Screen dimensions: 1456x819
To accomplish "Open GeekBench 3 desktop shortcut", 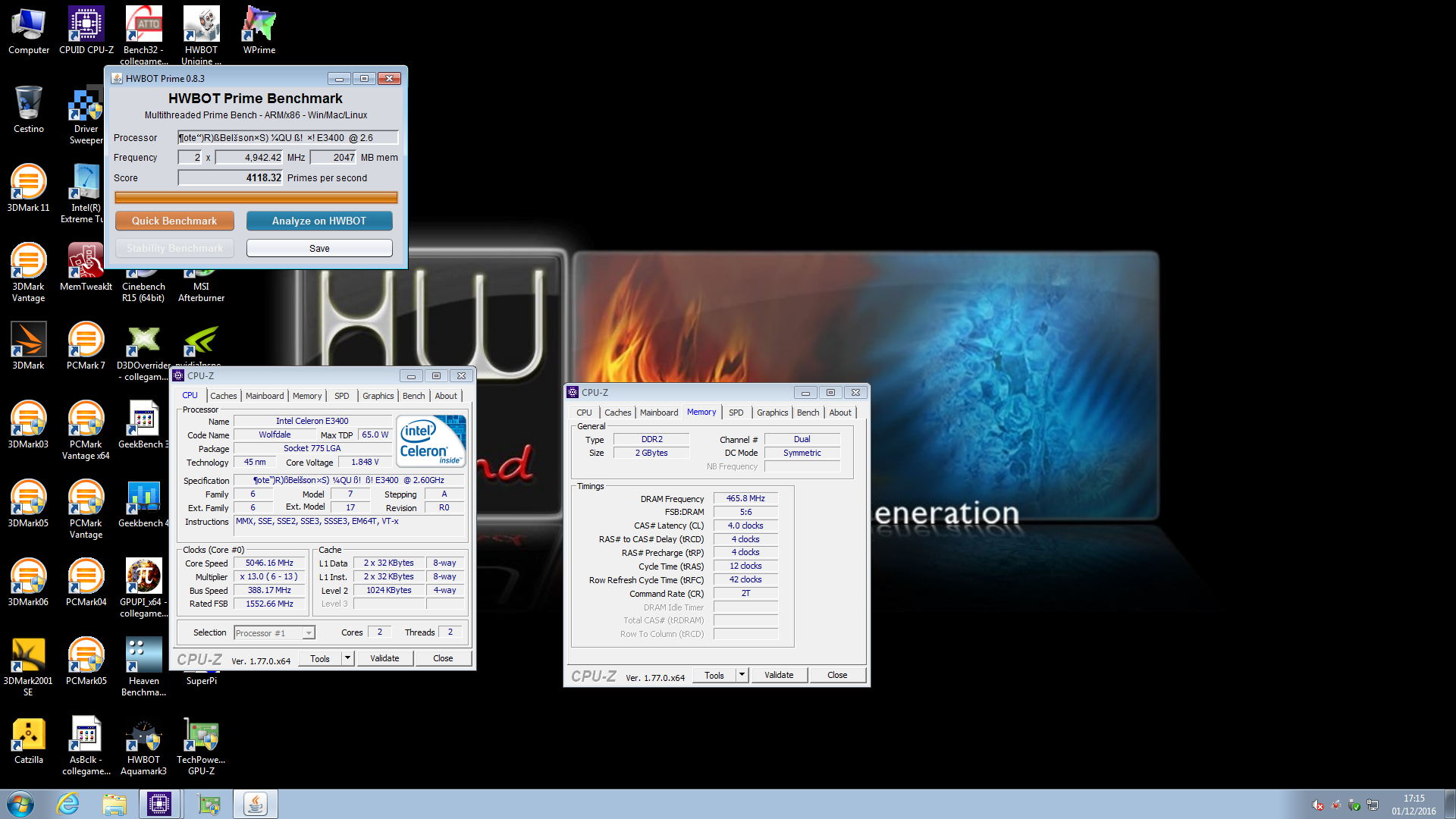I will (x=144, y=425).
